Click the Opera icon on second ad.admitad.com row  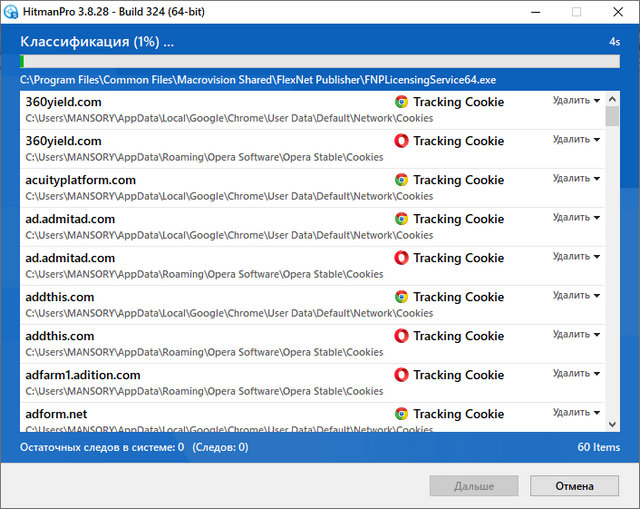coord(401,258)
